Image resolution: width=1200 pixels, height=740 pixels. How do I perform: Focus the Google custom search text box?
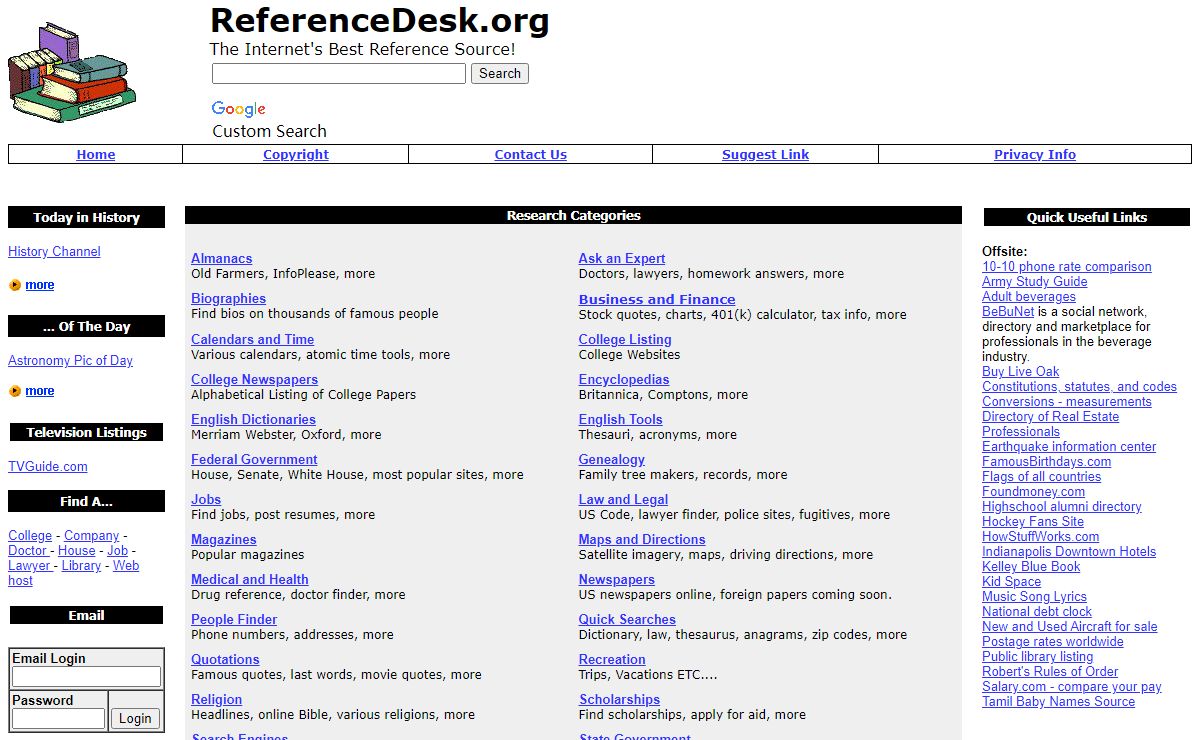pyautogui.click(x=339, y=73)
